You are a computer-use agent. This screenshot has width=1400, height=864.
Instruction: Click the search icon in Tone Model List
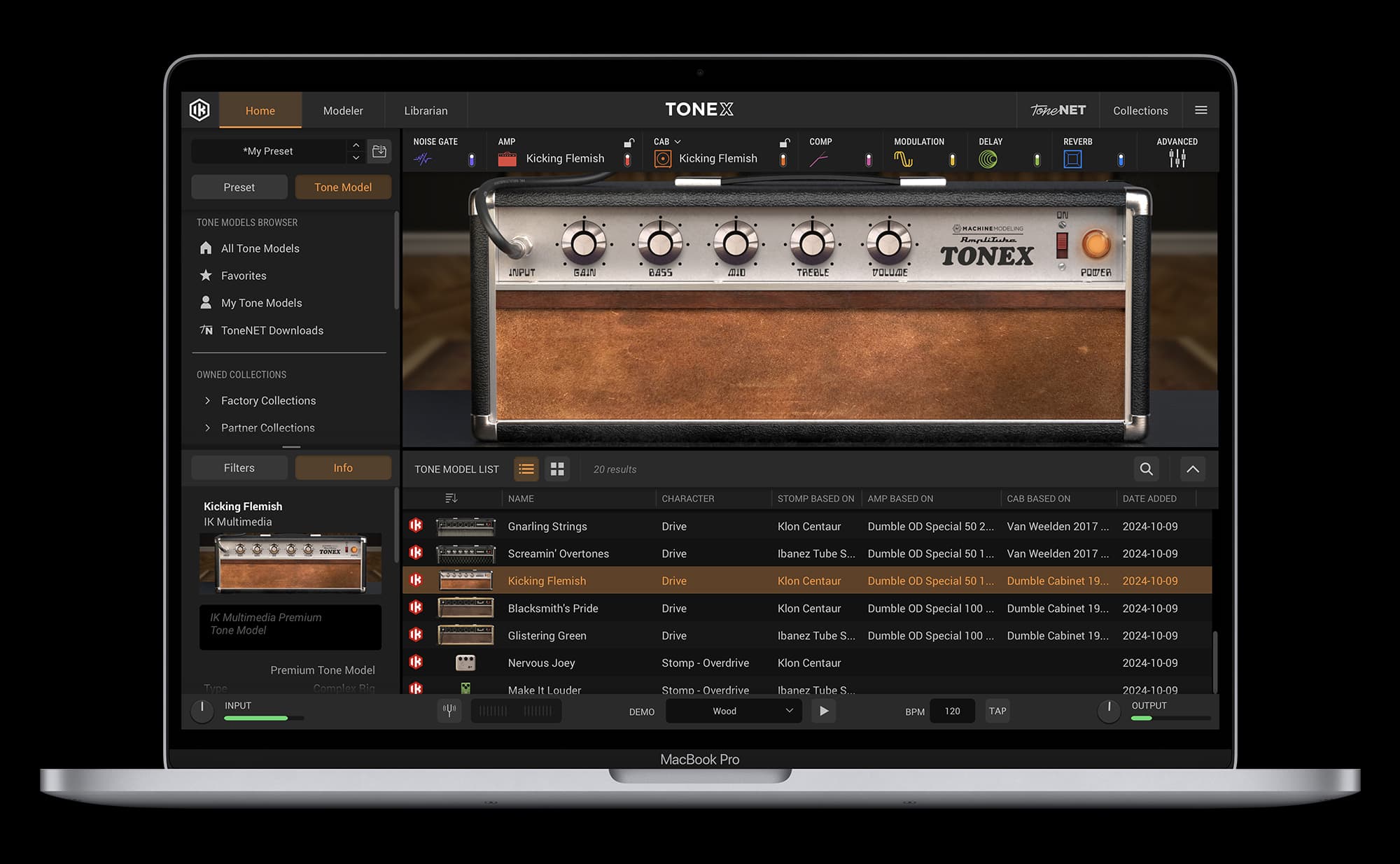coord(1146,469)
